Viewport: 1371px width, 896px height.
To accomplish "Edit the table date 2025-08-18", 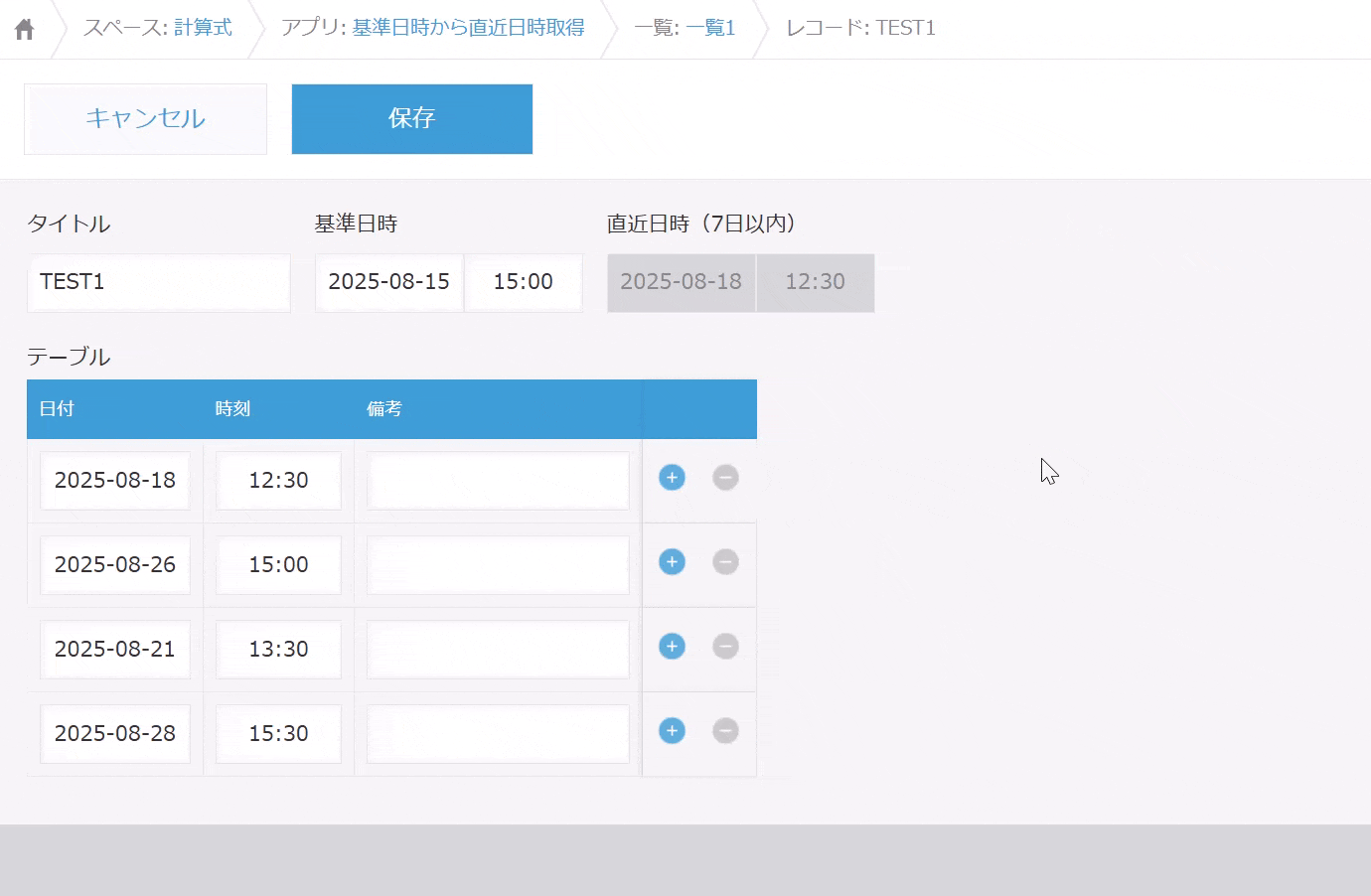I will pyautogui.click(x=115, y=481).
